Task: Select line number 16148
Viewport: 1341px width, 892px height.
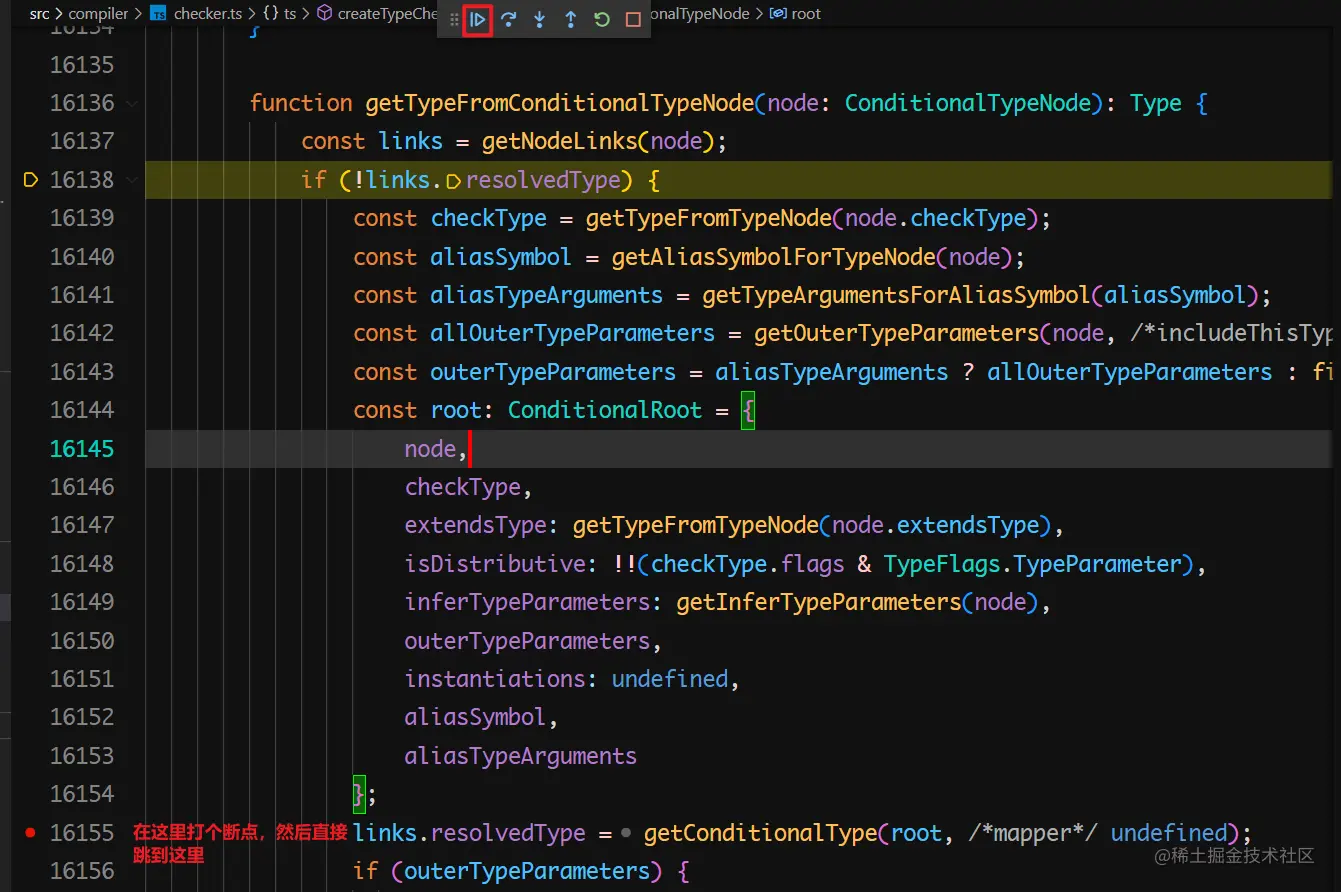Action: pos(82,564)
